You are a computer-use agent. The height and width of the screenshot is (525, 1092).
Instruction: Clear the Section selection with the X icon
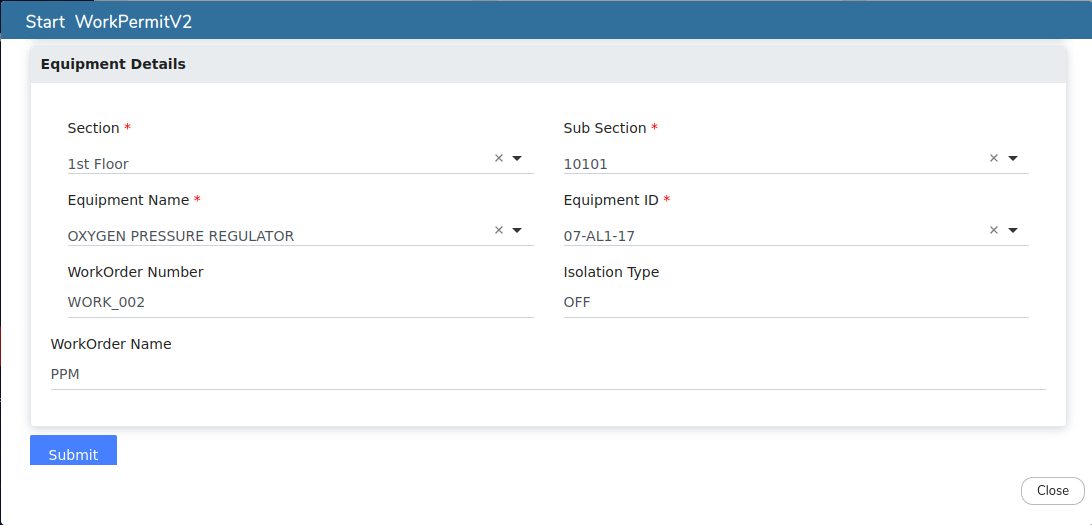(x=498, y=158)
